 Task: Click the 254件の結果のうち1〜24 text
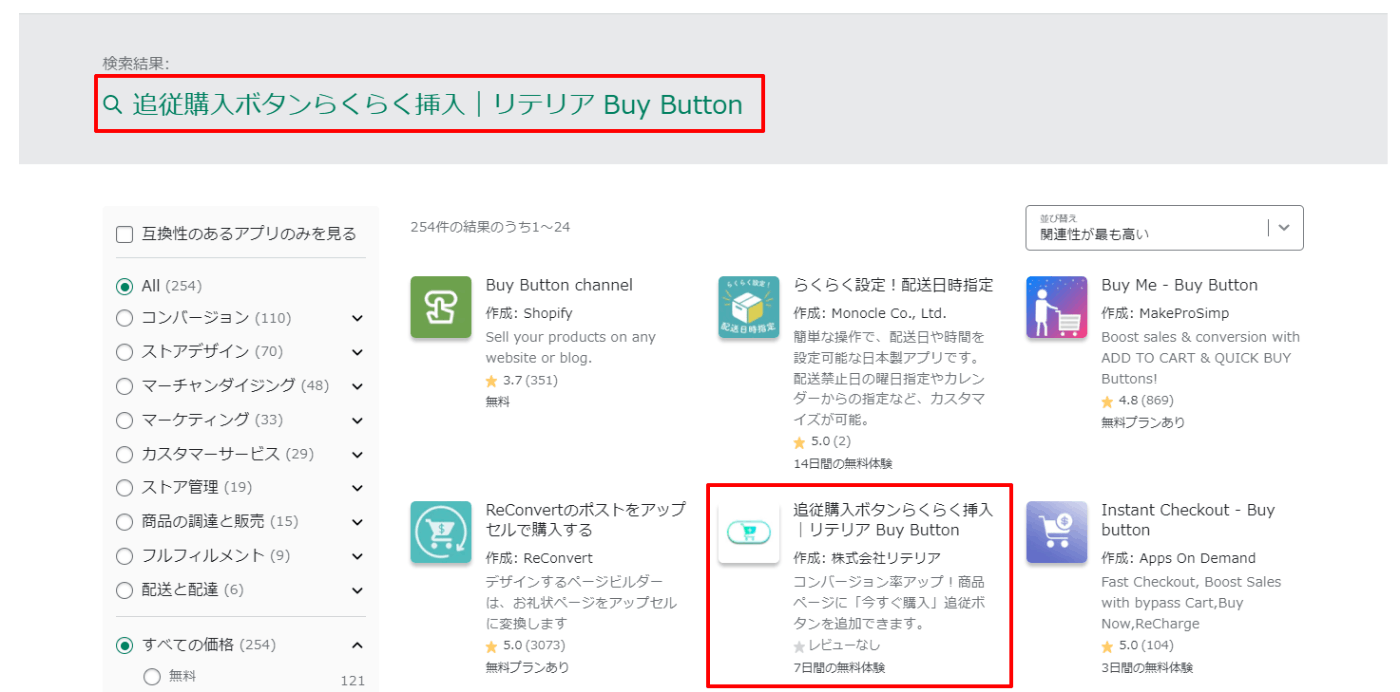(x=490, y=227)
